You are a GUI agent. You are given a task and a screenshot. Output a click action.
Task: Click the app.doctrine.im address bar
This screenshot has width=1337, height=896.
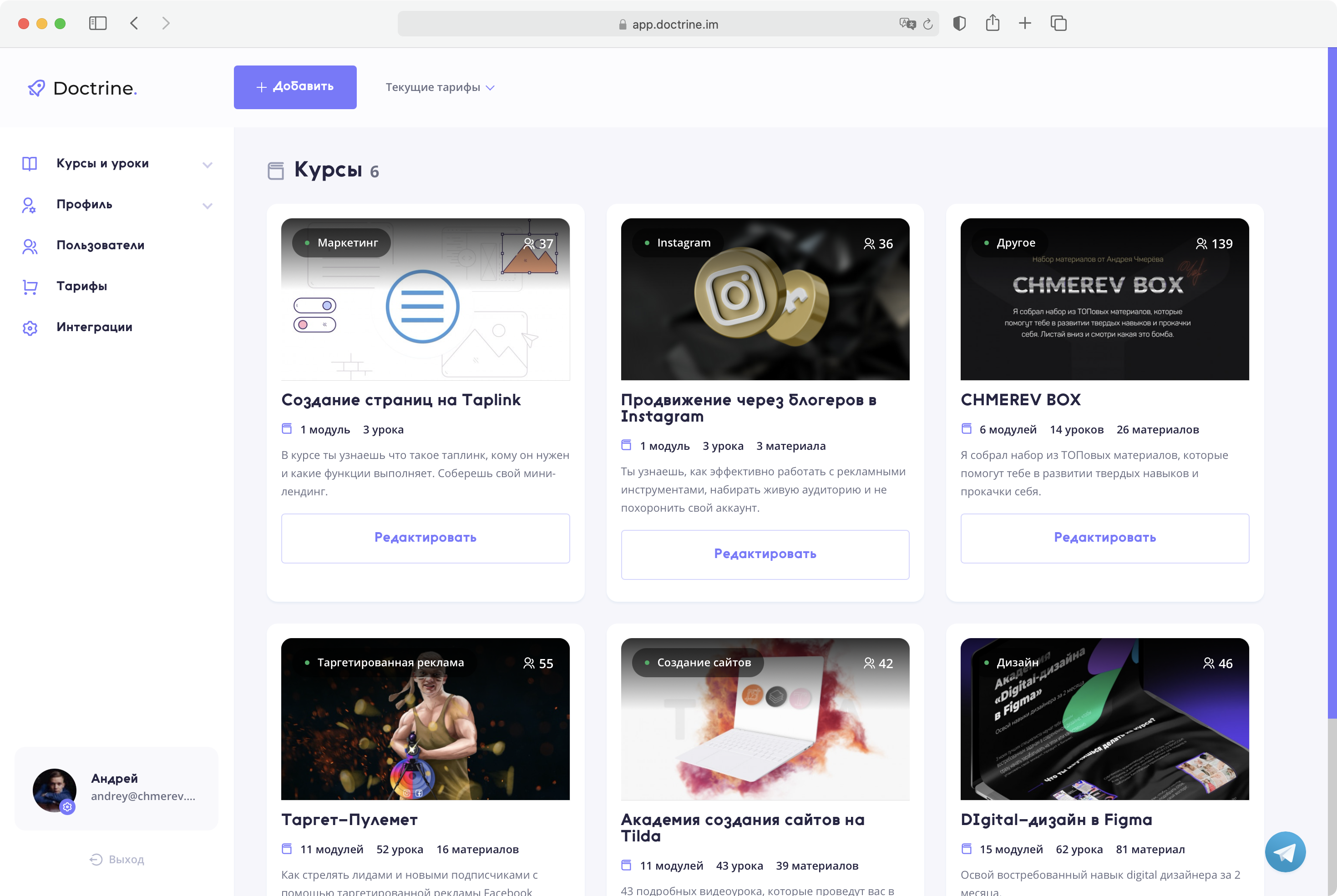pos(668,24)
